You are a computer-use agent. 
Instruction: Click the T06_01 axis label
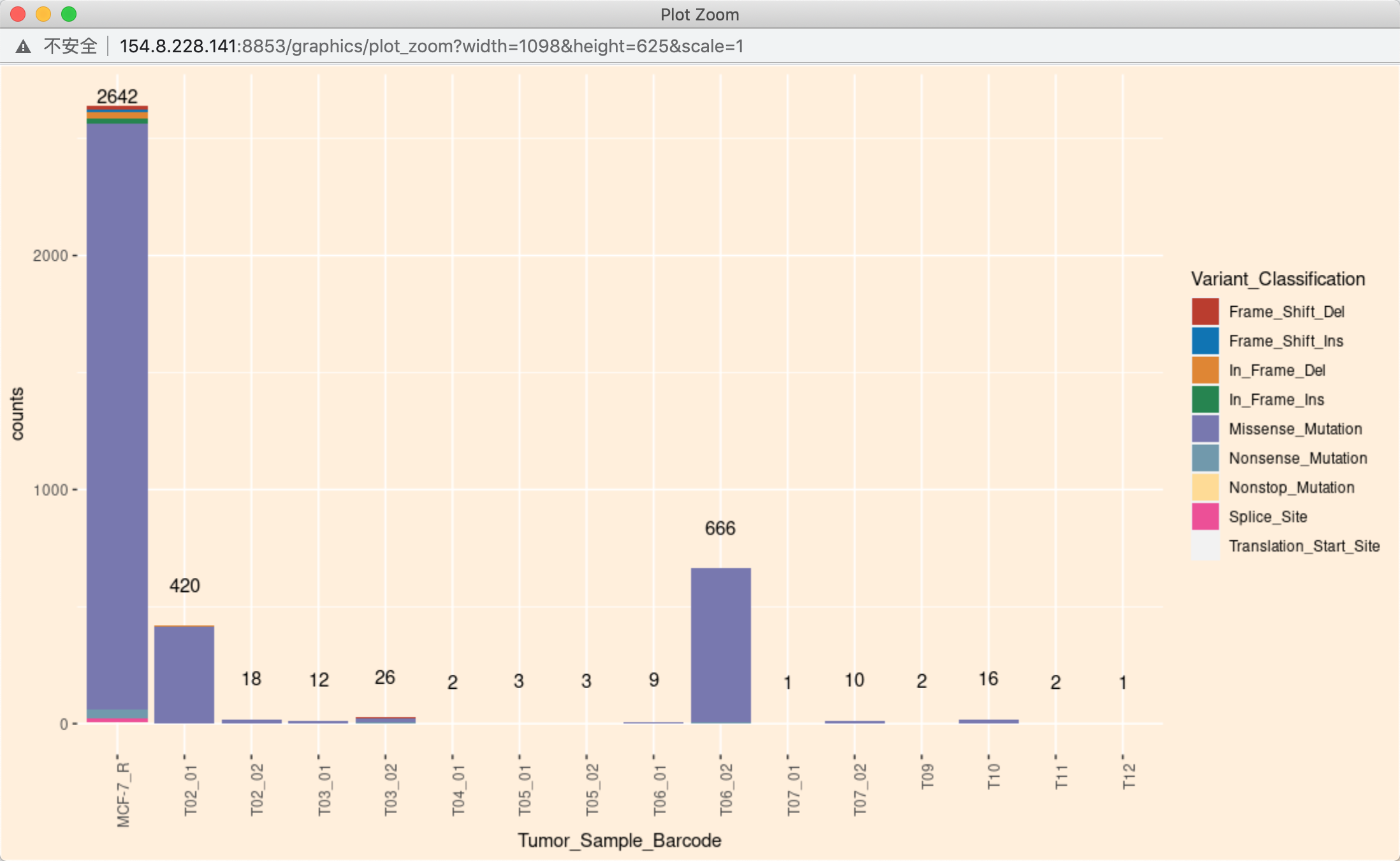(x=659, y=790)
